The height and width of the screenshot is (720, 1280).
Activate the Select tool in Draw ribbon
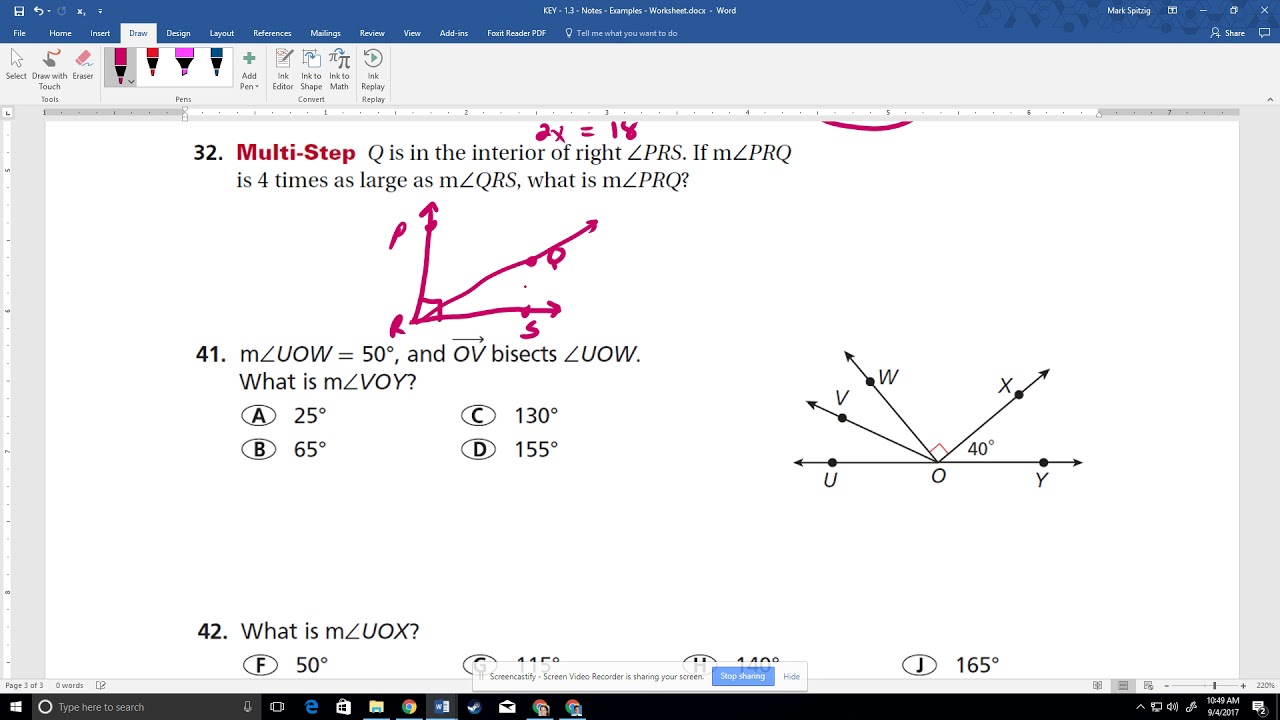(x=16, y=65)
